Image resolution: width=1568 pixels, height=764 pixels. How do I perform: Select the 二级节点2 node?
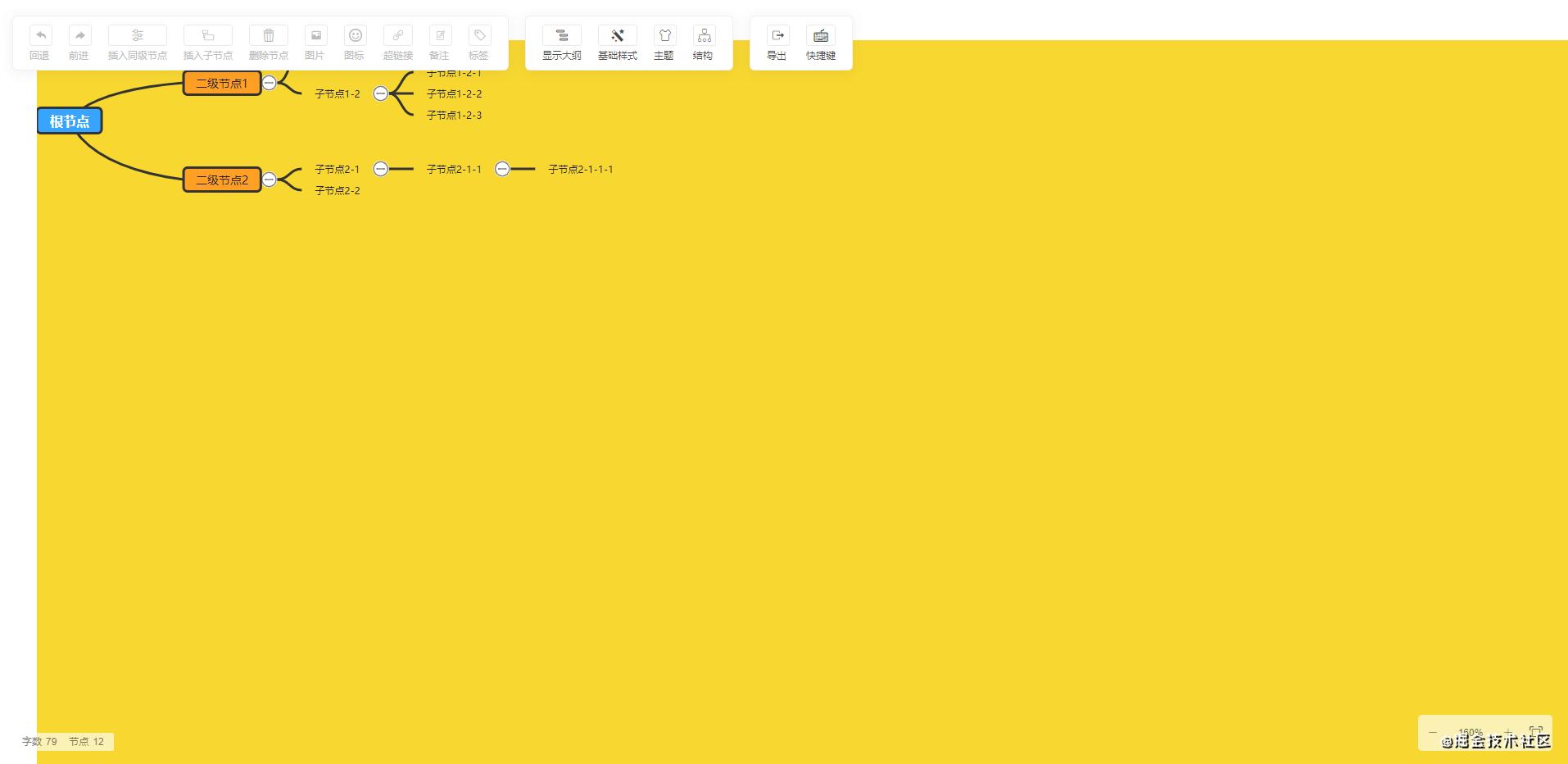222,180
